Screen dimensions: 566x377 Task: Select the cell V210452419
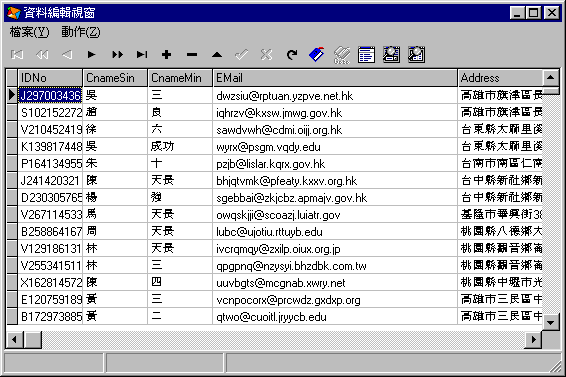pos(50,130)
